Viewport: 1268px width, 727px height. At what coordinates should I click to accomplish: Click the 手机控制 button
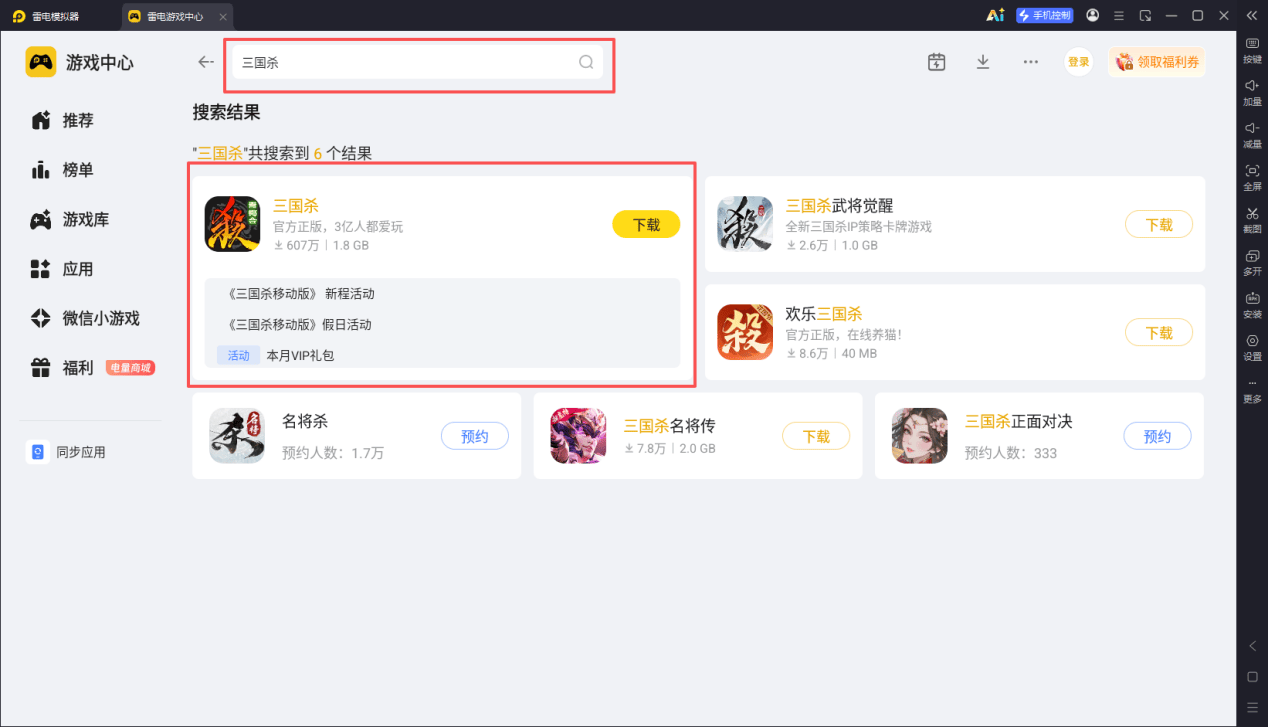tap(1044, 15)
